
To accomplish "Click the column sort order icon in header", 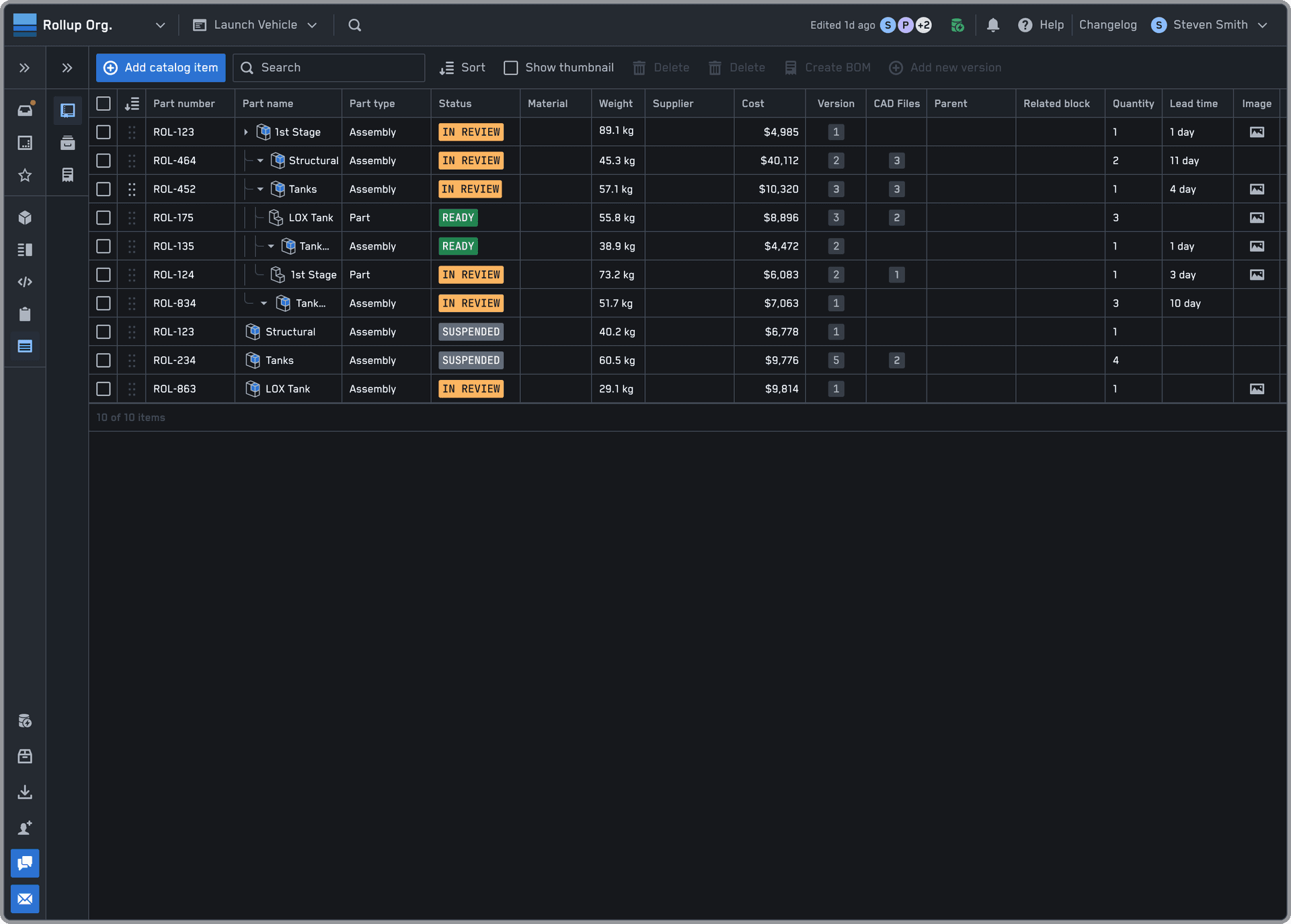I will 132,104.
